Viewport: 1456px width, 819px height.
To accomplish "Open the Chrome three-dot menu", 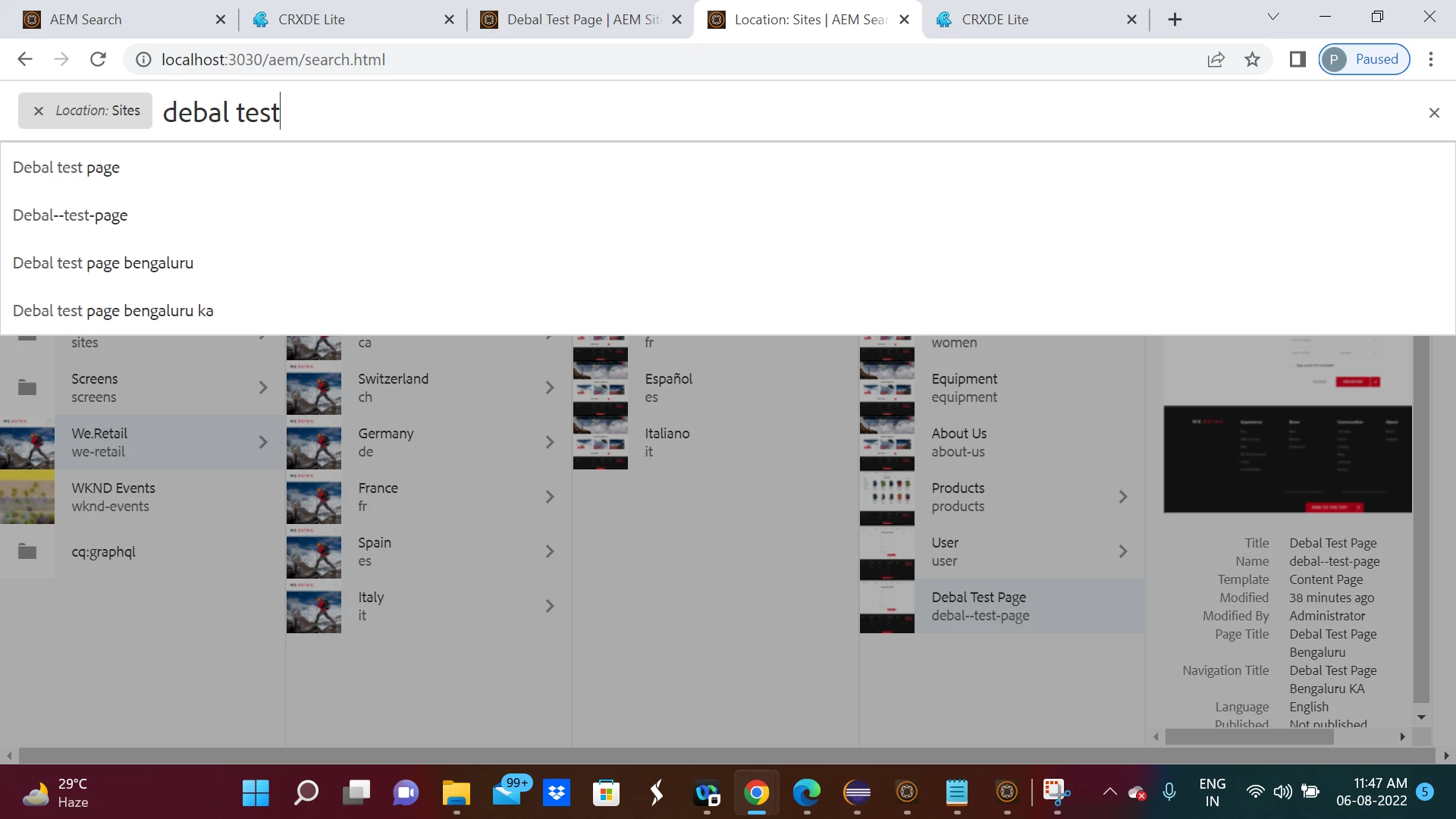I will pyautogui.click(x=1431, y=59).
